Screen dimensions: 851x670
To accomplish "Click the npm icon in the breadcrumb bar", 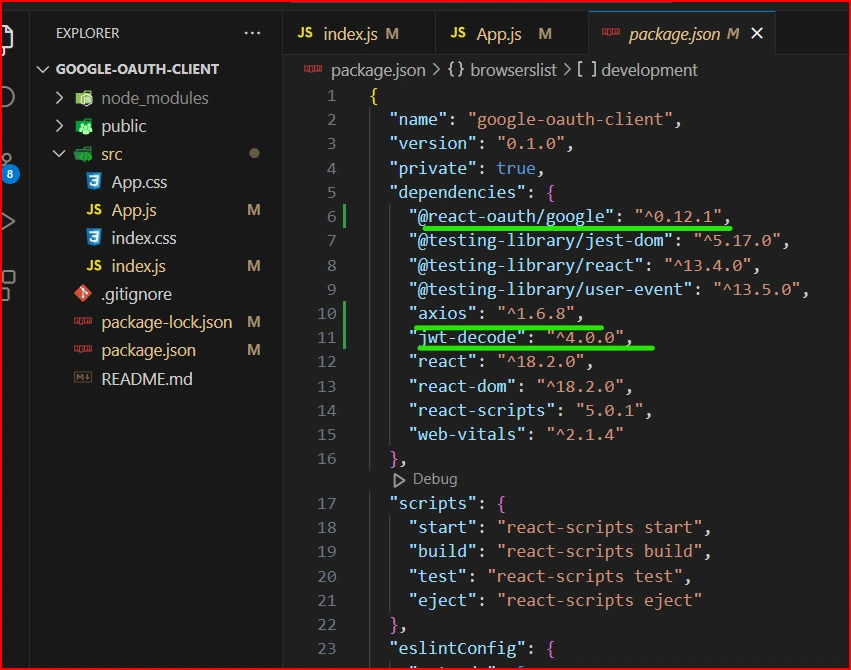I will pyautogui.click(x=313, y=69).
